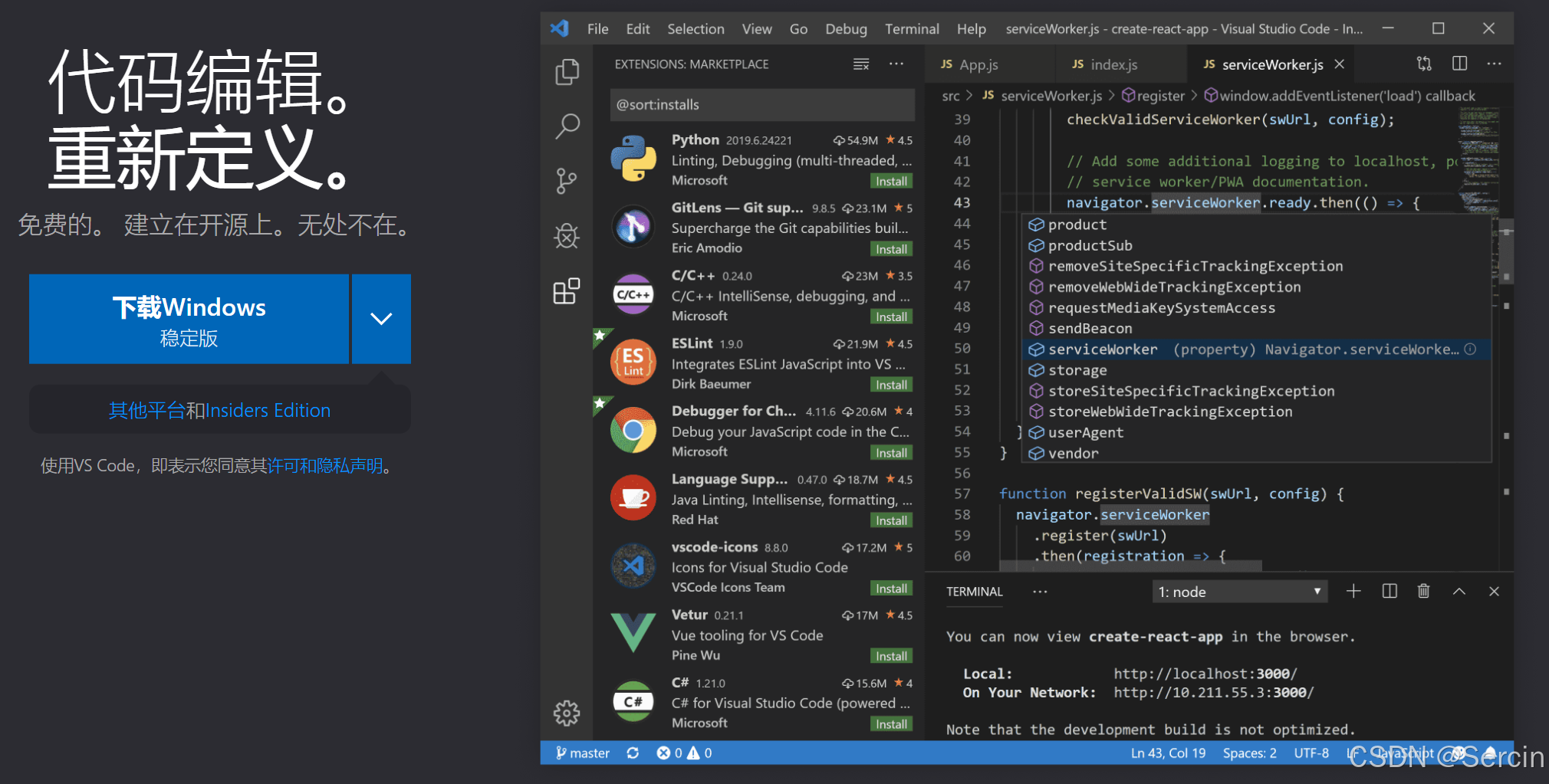Open the download options dropdown arrow
1549x784 pixels.
pyautogui.click(x=381, y=319)
